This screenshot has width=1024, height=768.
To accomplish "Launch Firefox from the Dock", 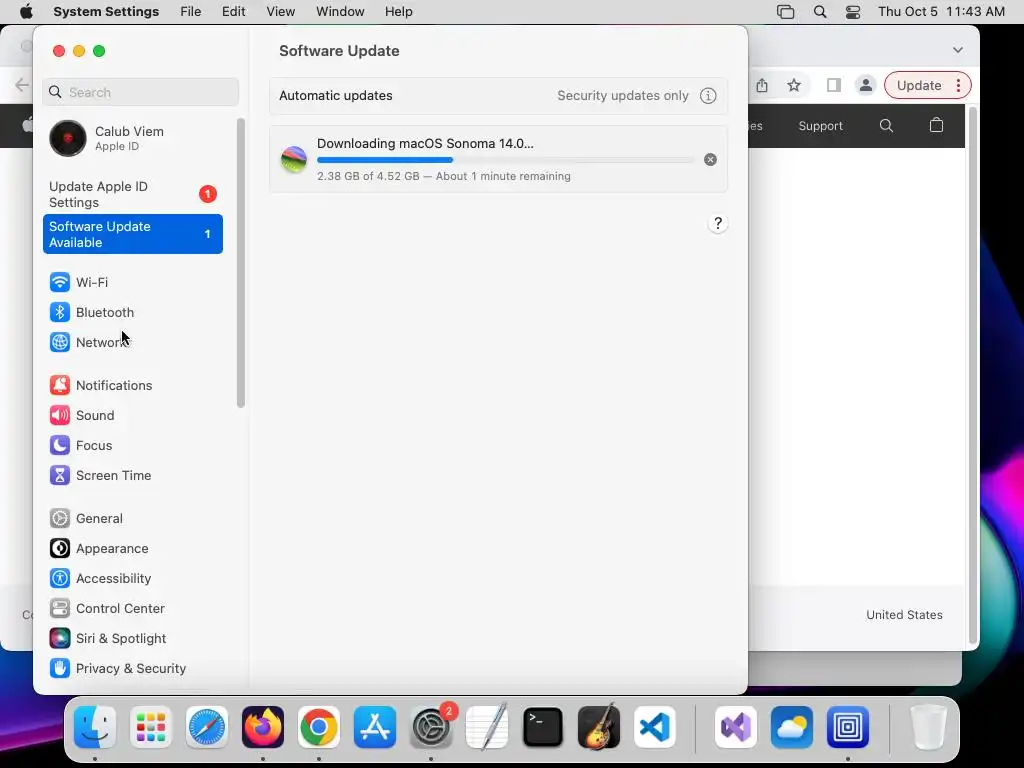I will click(x=263, y=727).
